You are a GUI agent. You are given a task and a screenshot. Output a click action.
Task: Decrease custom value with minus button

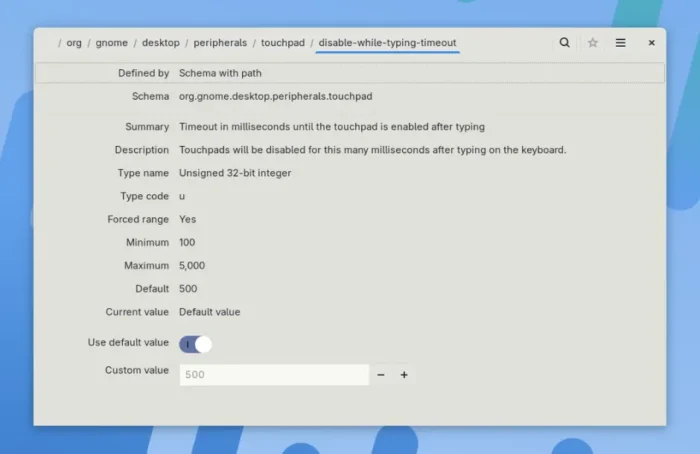(x=381, y=375)
